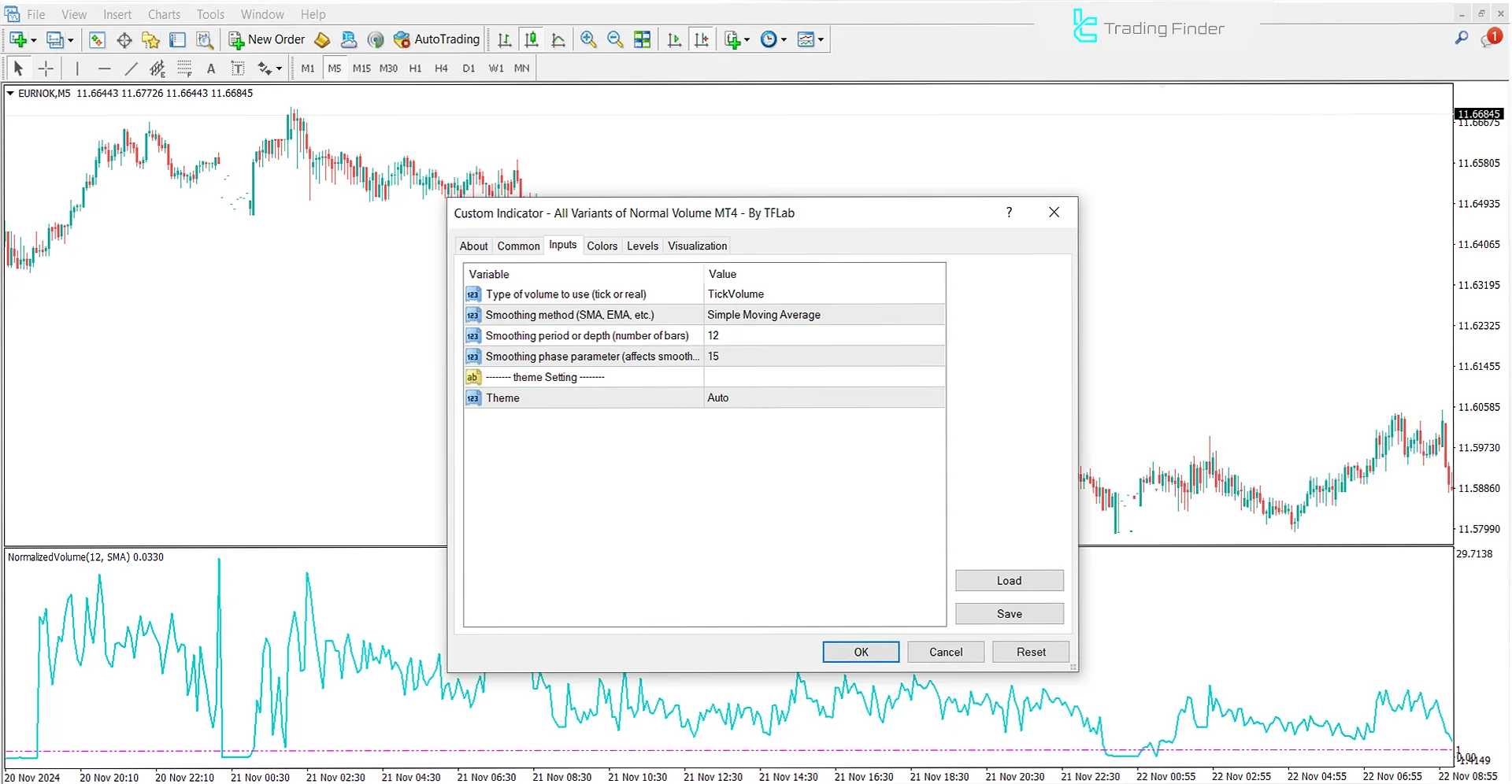Toggle Candlestick chart display
This screenshot has height=784, width=1512.
point(532,39)
